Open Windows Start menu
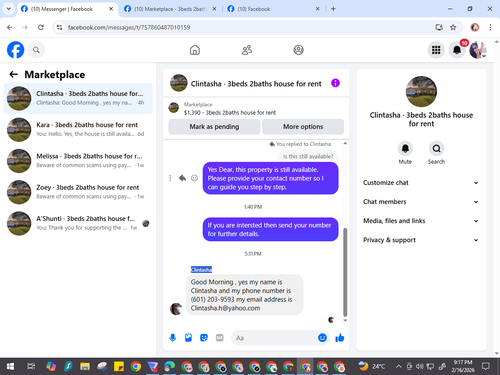The height and width of the screenshot is (375, 500). point(10,367)
